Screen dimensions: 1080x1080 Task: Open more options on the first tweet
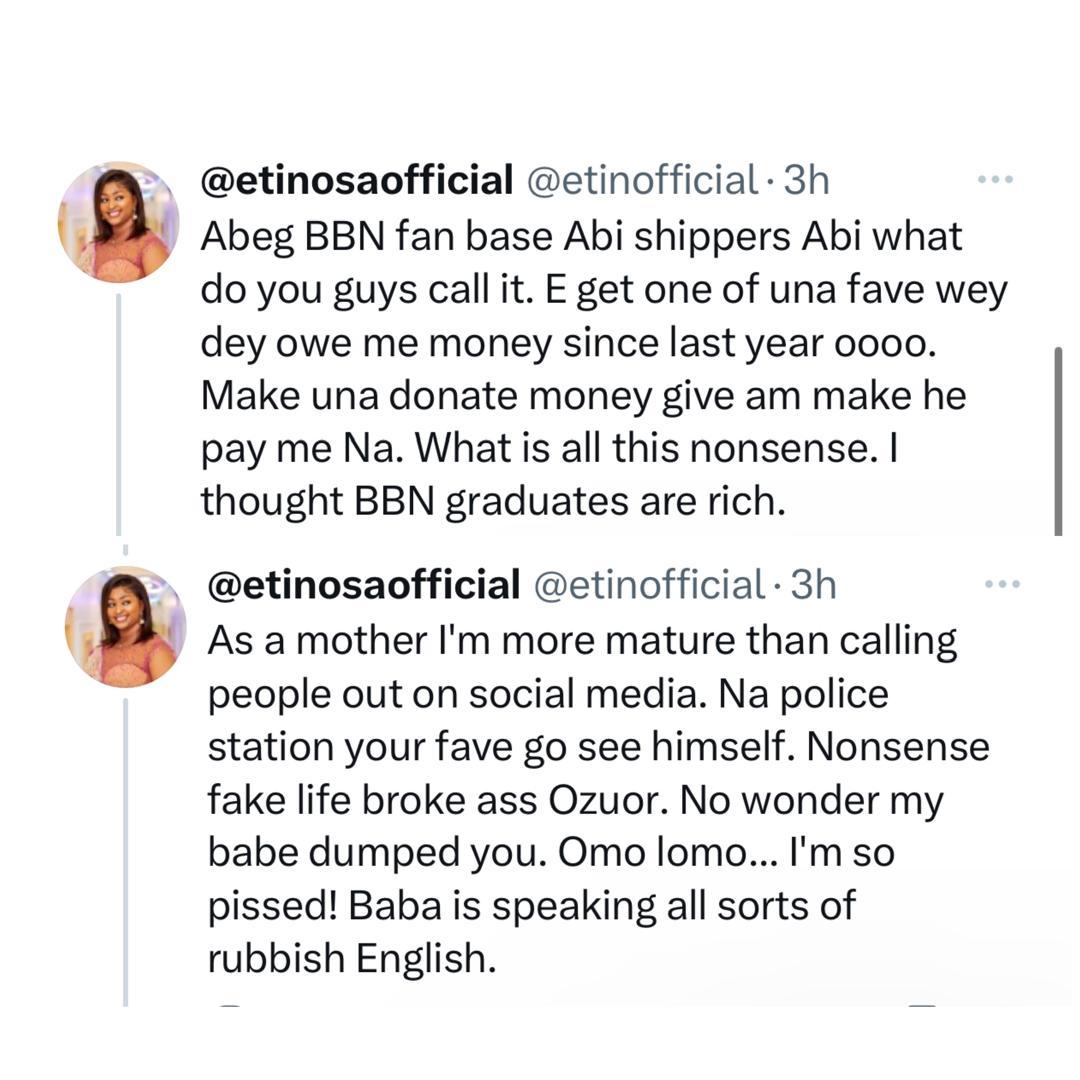[994, 181]
